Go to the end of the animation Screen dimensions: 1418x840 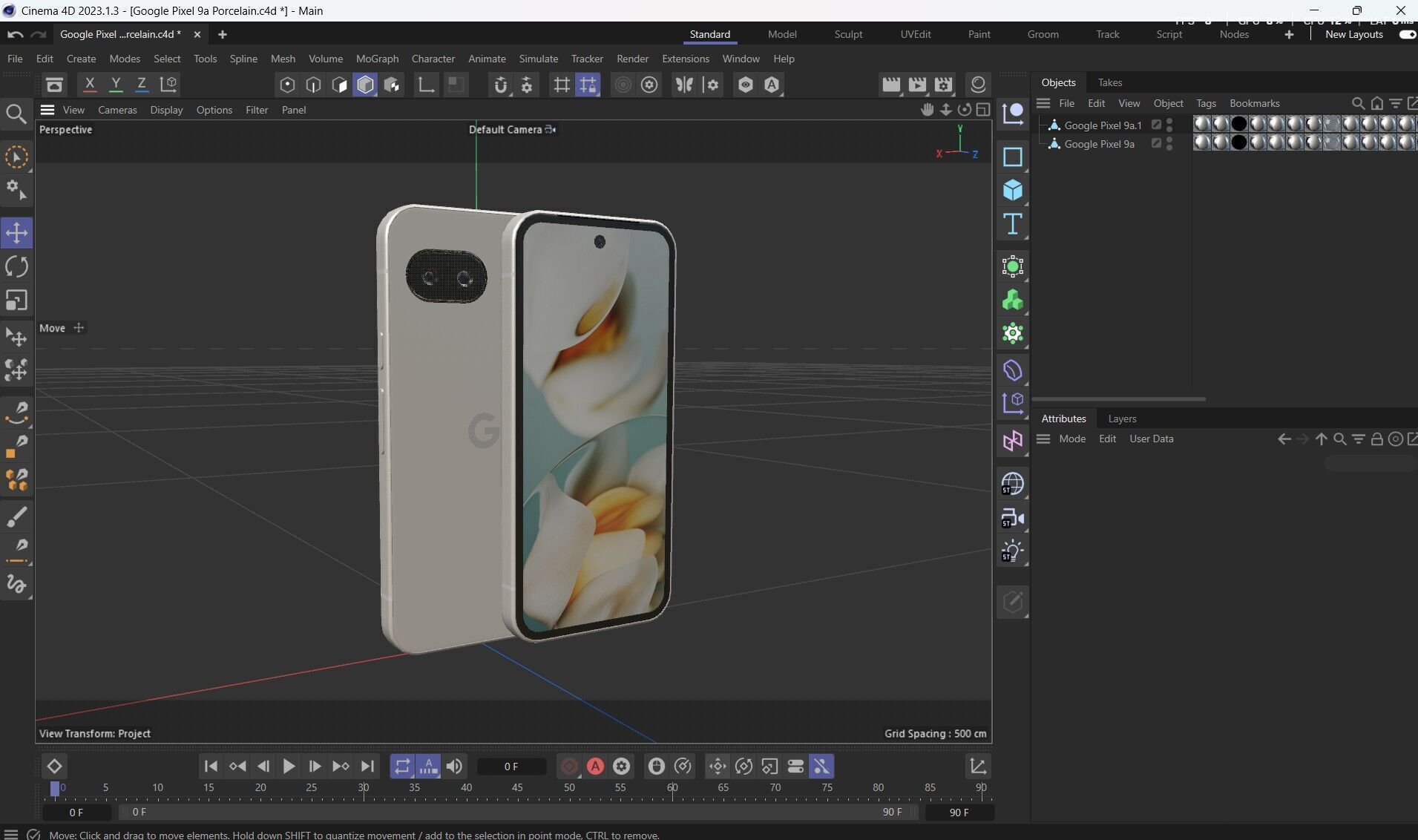pyautogui.click(x=367, y=767)
